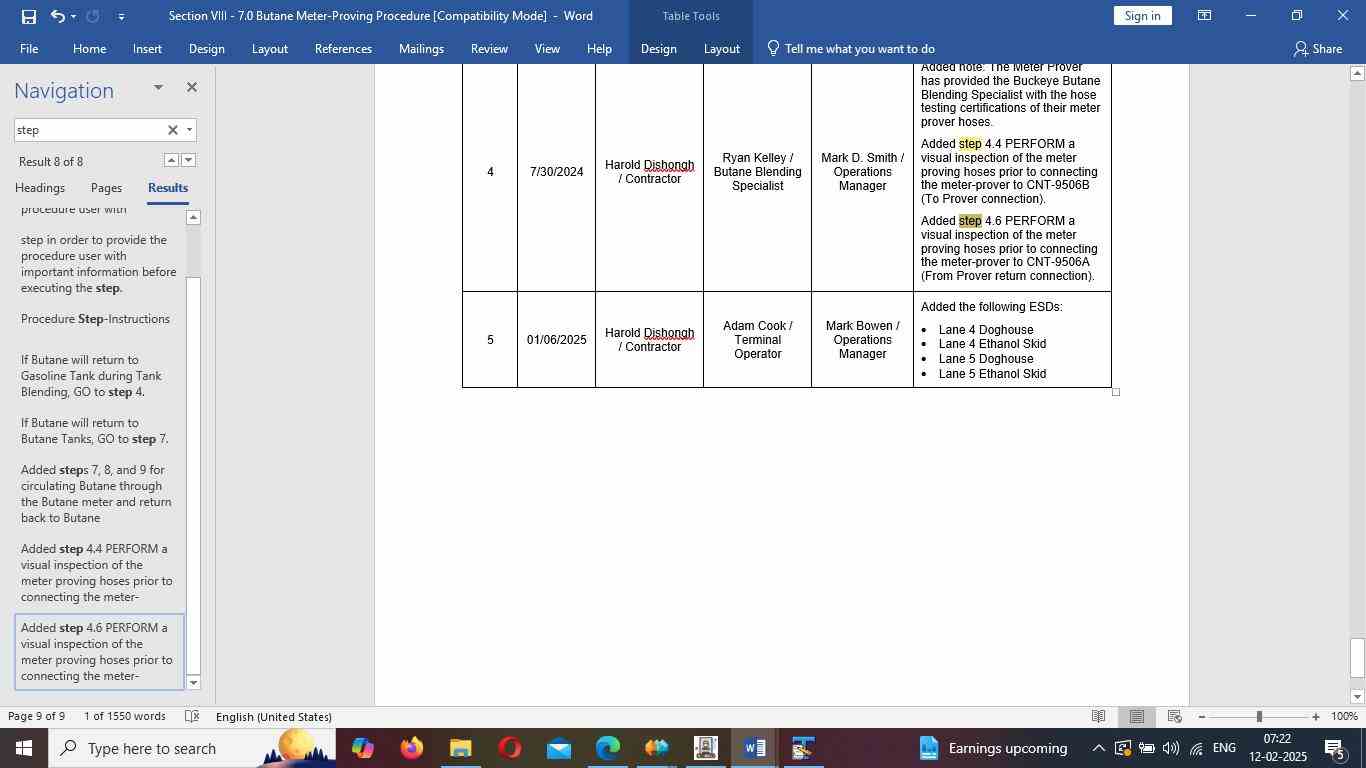
Task: Click the 100% zoom level
Action: pyautogui.click(x=1344, y=717)
